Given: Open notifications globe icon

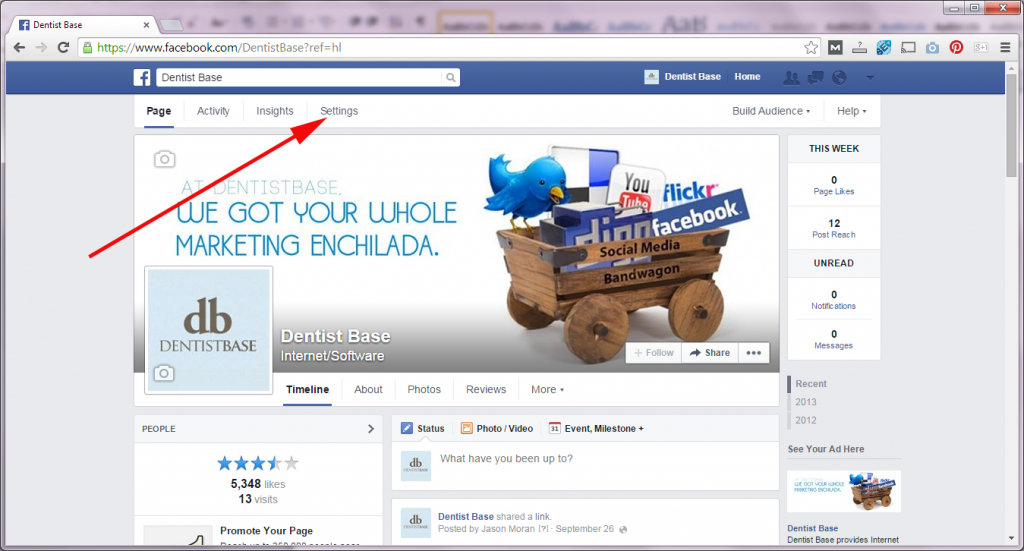Looking at the screenshot, I should (x=839, y=77).
